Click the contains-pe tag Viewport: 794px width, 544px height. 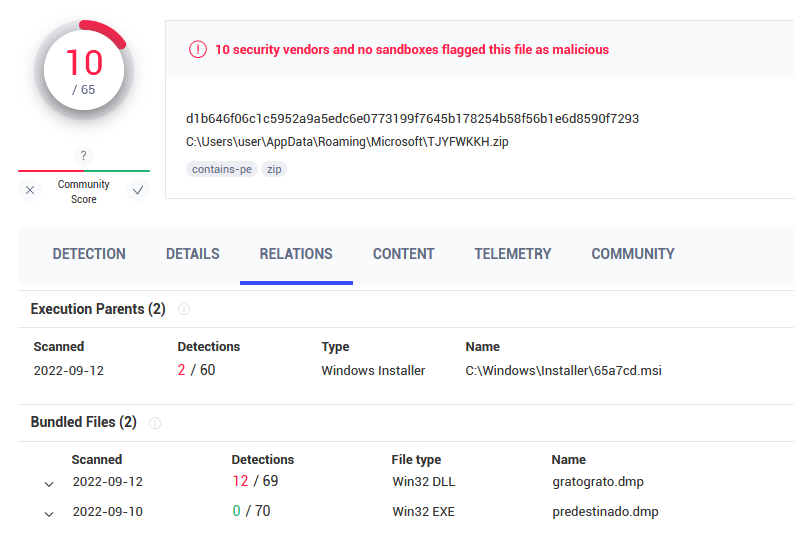click(x=222, y=169)
